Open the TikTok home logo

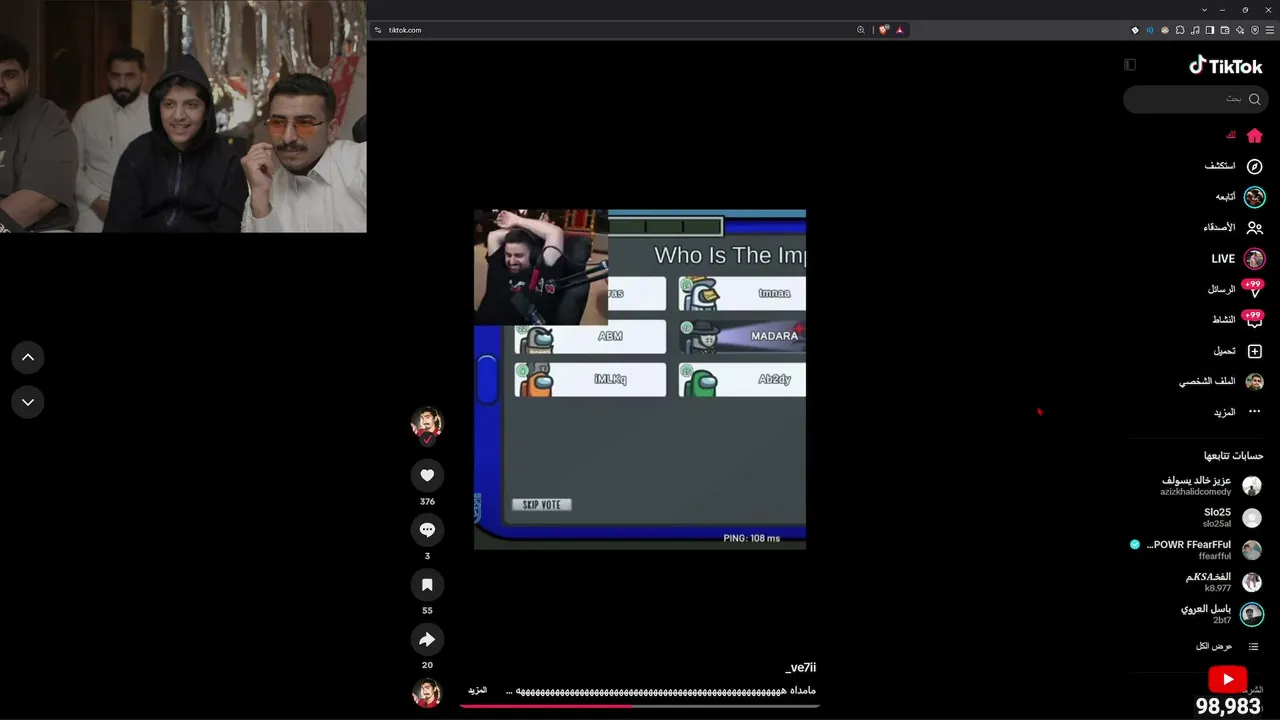click(1226, 66)
